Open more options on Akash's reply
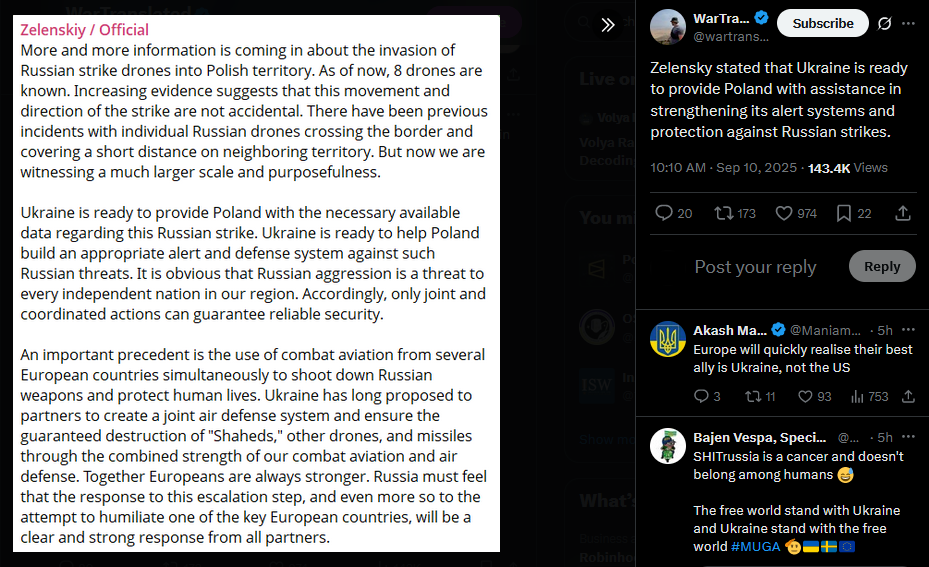Screen dimensions: 929x567 908,329
